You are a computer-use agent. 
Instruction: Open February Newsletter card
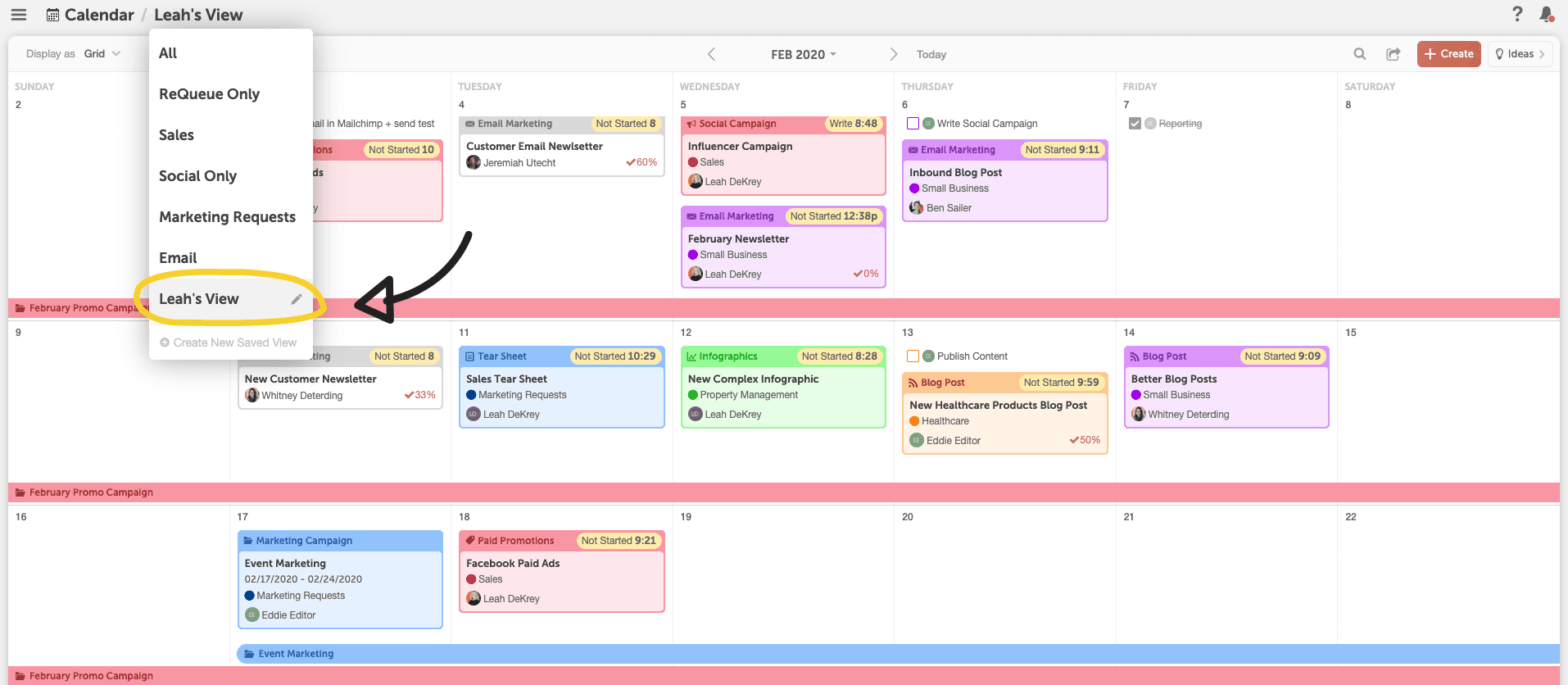coord(783,247)
